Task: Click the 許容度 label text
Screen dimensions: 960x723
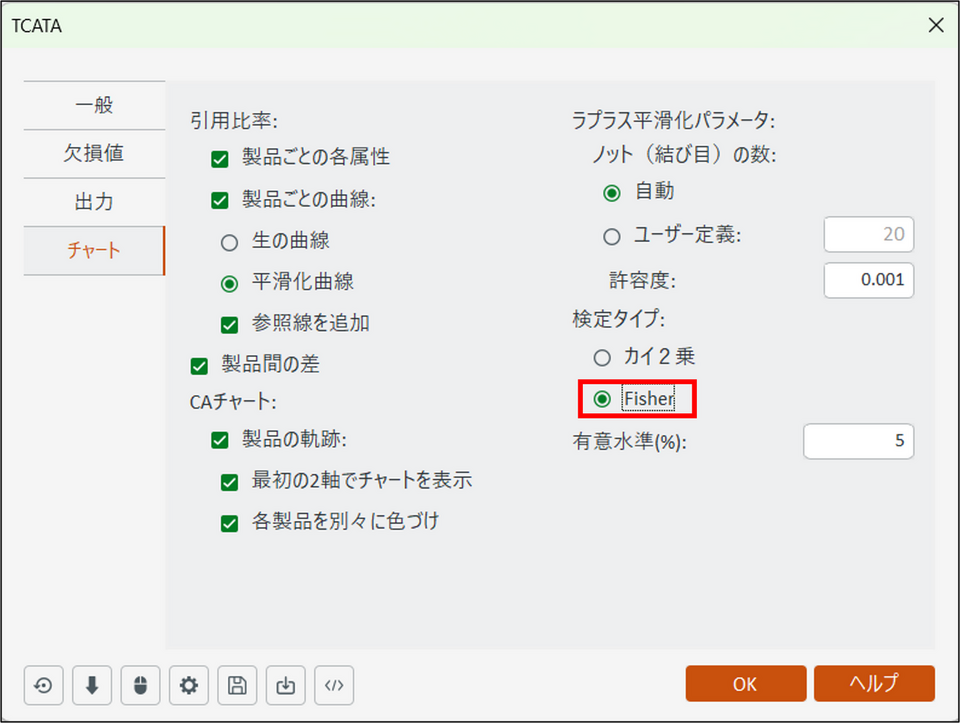Action: pyautogui.click(x=642, y=280)
